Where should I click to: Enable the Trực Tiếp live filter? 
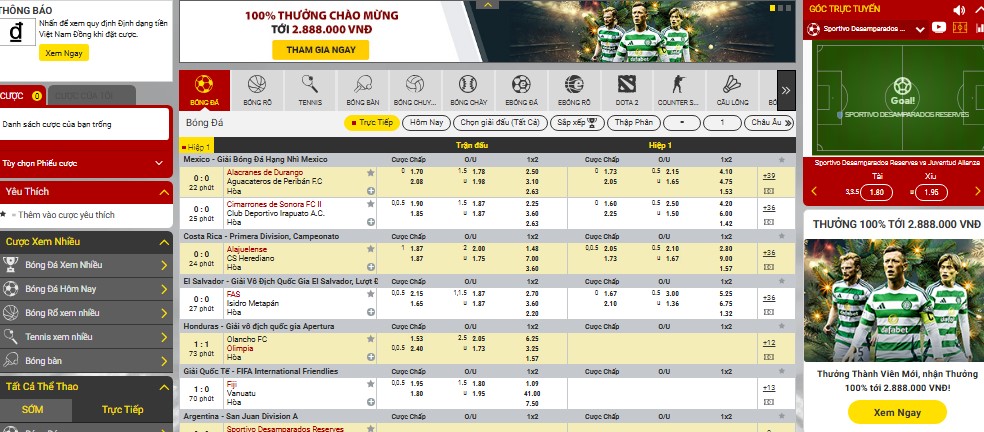pos(371,123)
